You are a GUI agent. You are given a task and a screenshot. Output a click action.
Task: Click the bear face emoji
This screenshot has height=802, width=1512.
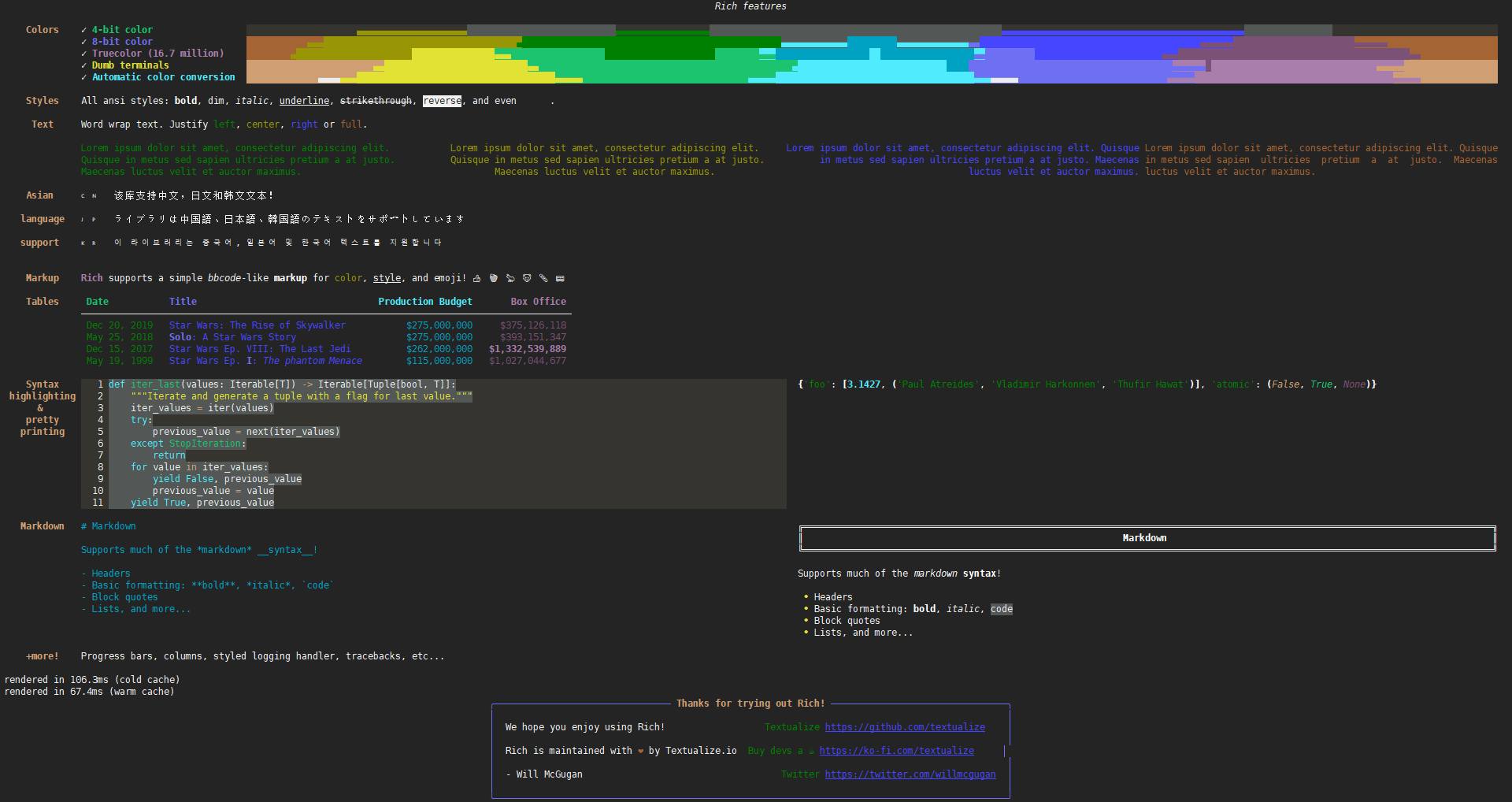click(x=527, y=278)
